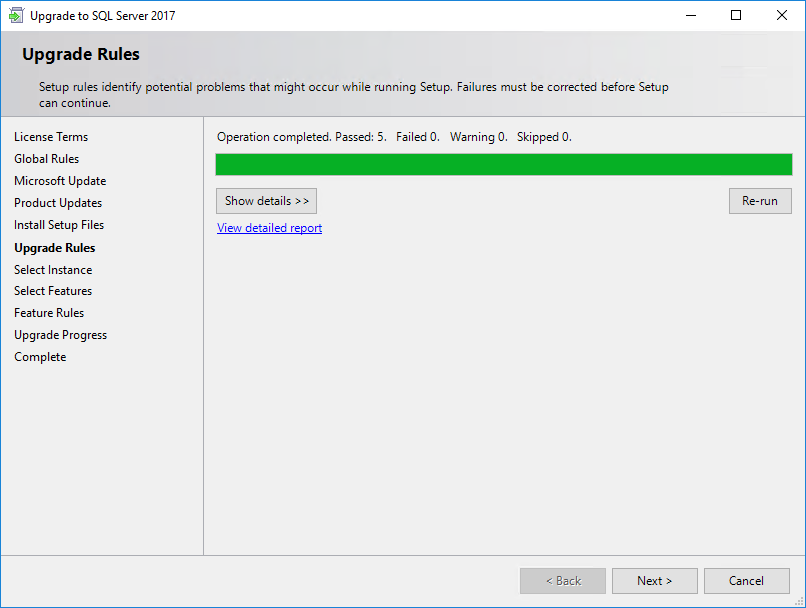
Task: Minimize the setup window
Action: (x=691, y=15)
